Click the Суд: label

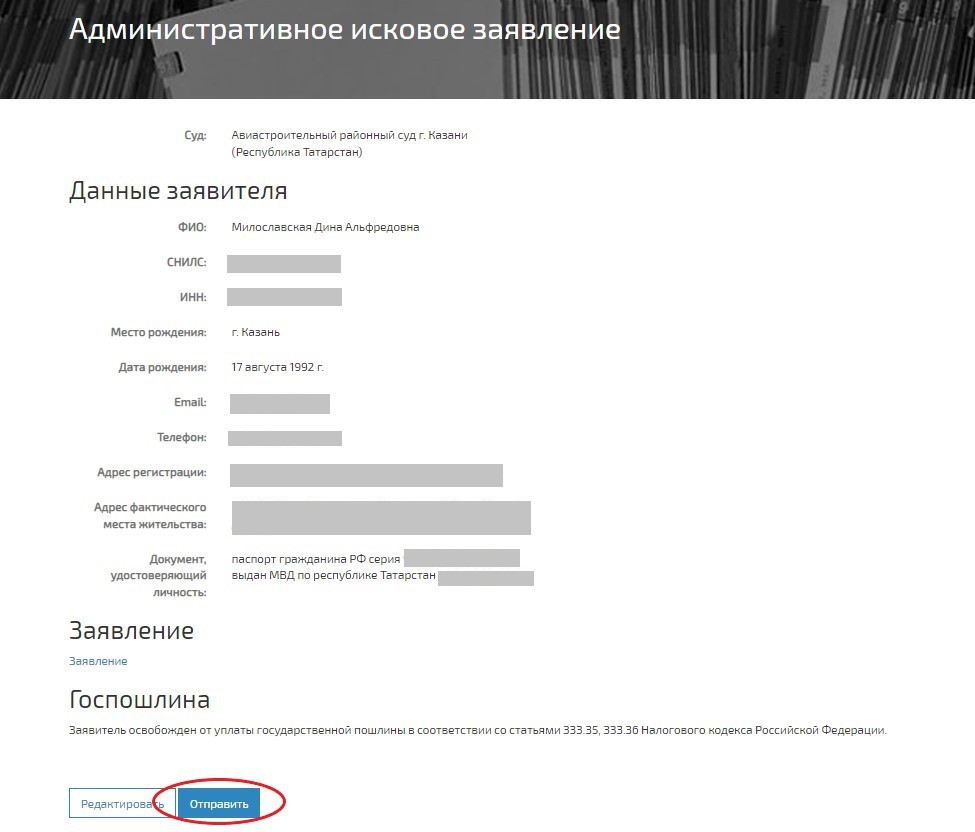click(x=195, y=135)
